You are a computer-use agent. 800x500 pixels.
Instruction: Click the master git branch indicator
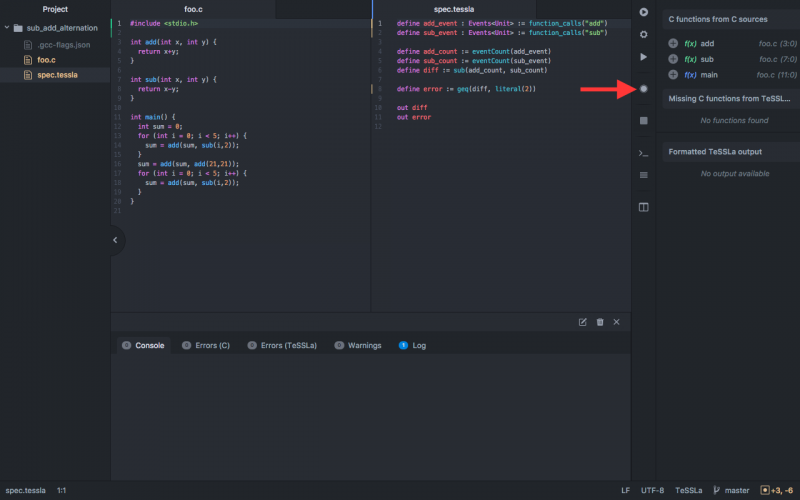731,490
